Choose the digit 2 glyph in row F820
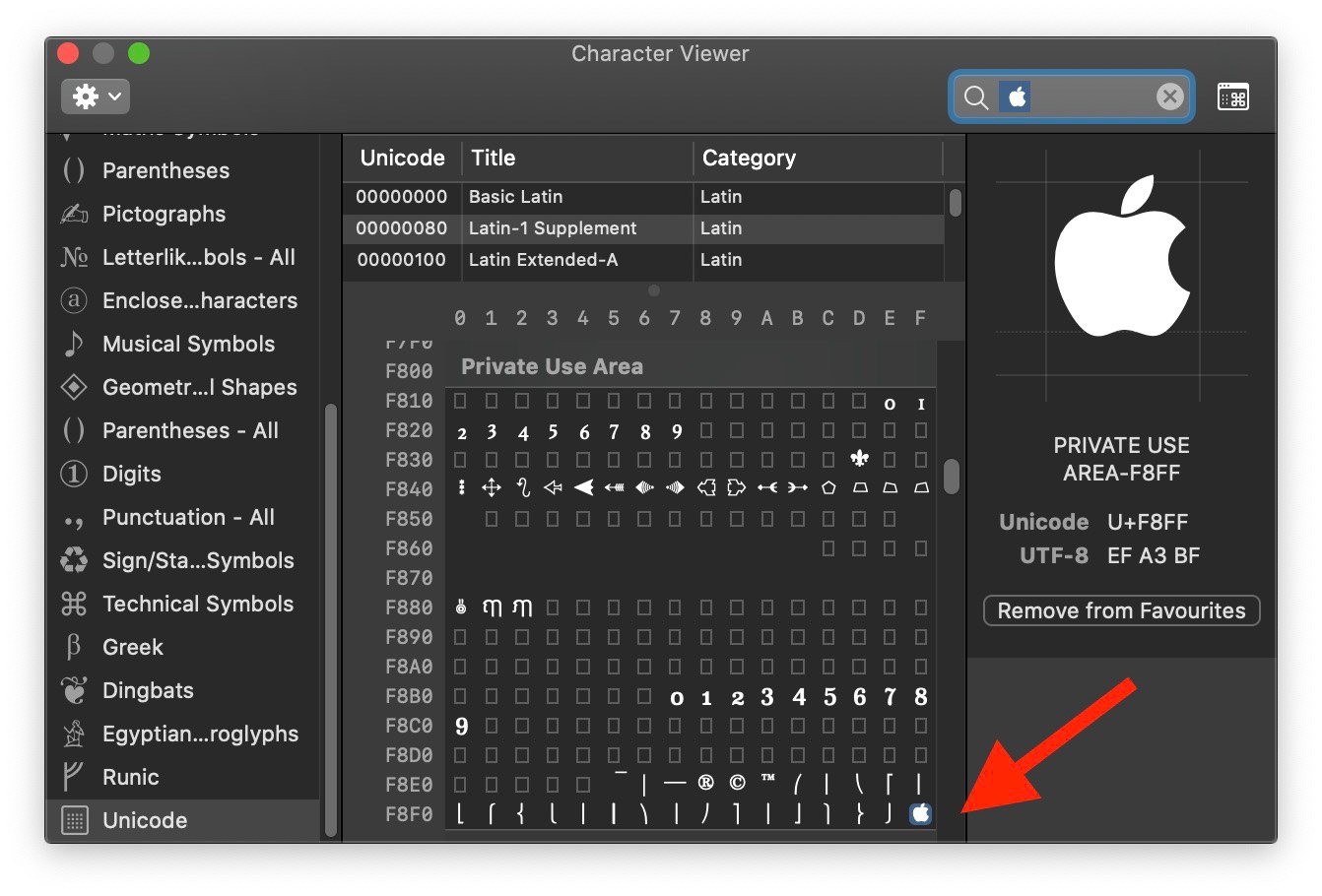 [x=461, y=432]
